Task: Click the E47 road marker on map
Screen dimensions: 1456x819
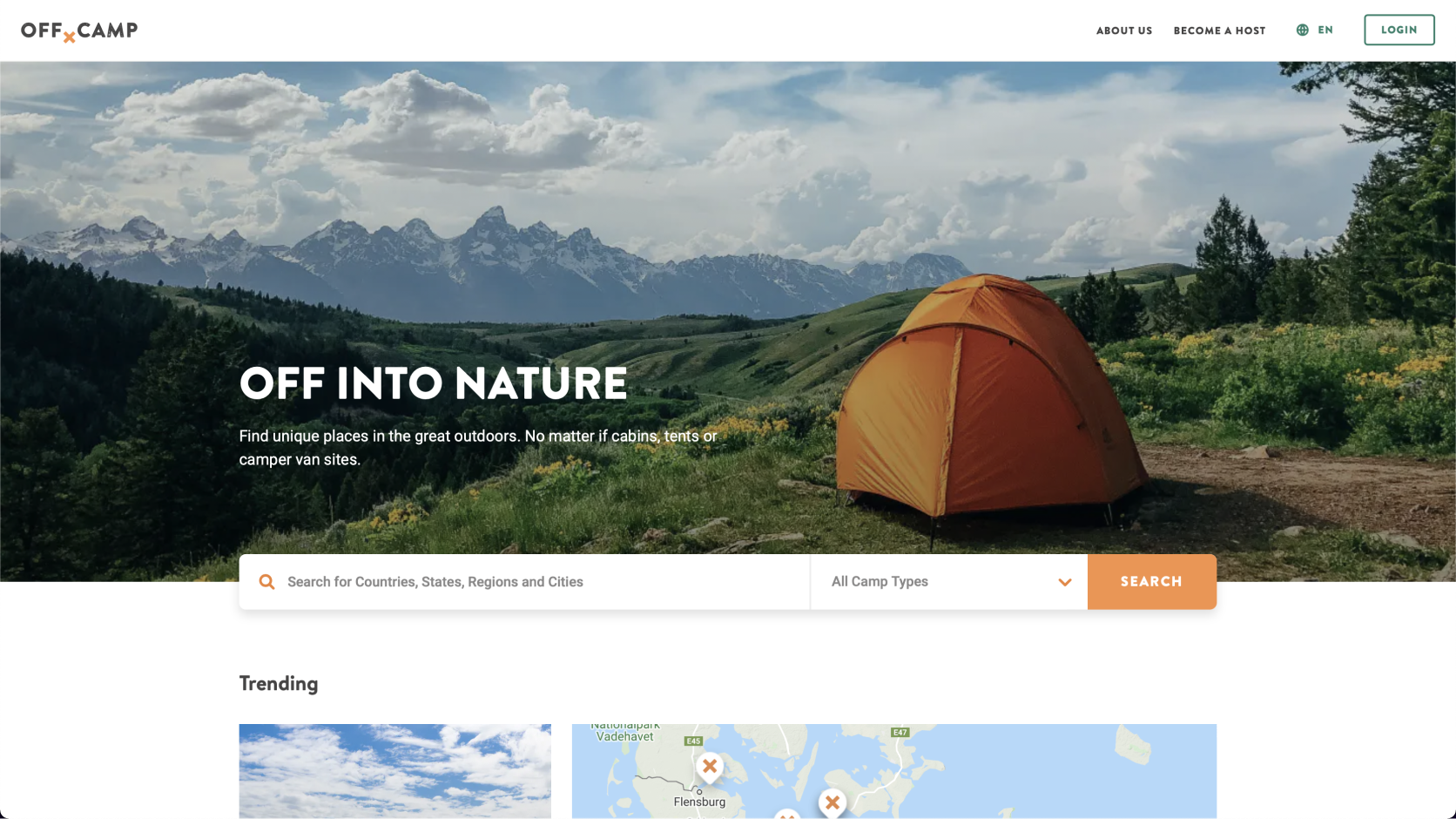Action: (x=900, y=733)
